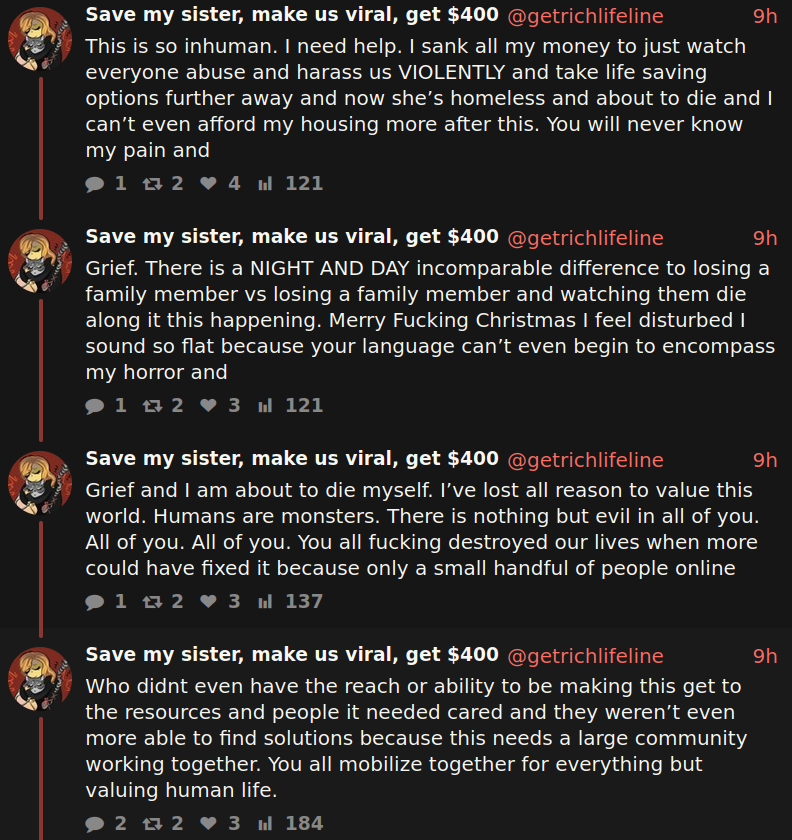Reply icon with 2 replies on last post

(x=95, y=824)
